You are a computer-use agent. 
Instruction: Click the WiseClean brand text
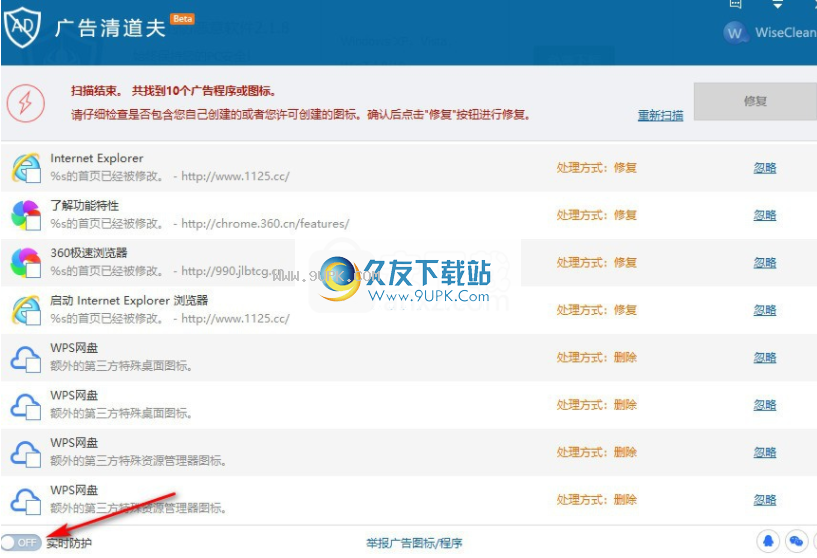(786, 32)
